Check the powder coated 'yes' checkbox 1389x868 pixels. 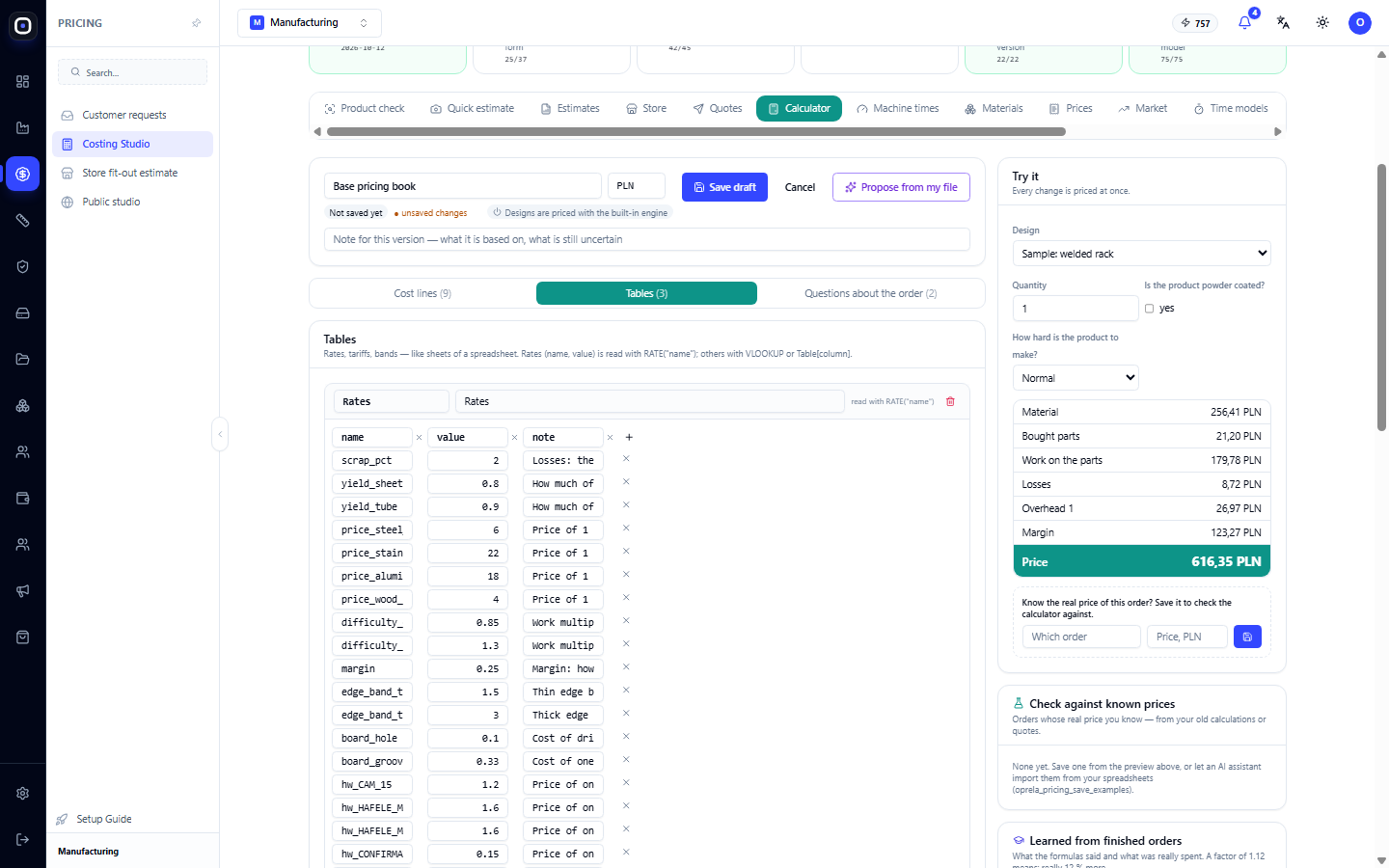(1149, 309)
